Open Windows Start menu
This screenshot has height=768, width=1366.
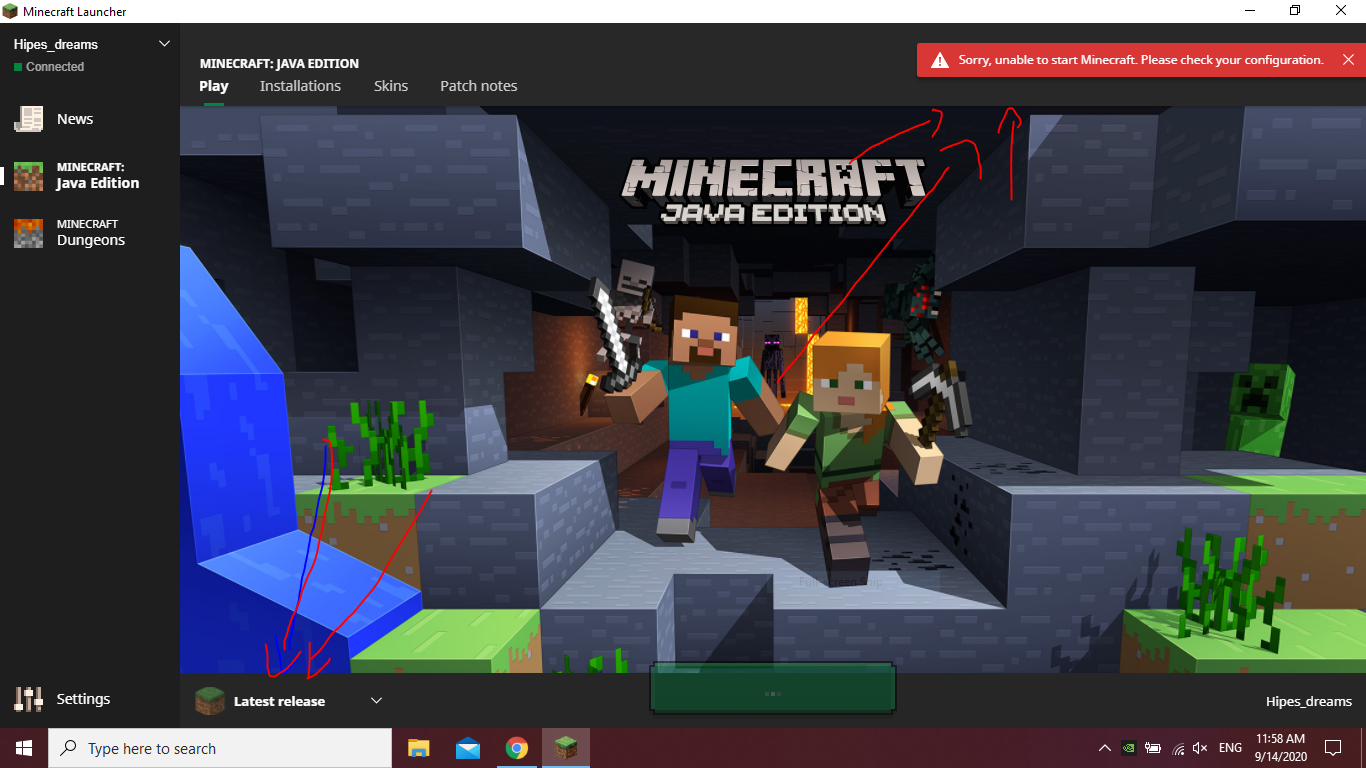pos(23,748)
